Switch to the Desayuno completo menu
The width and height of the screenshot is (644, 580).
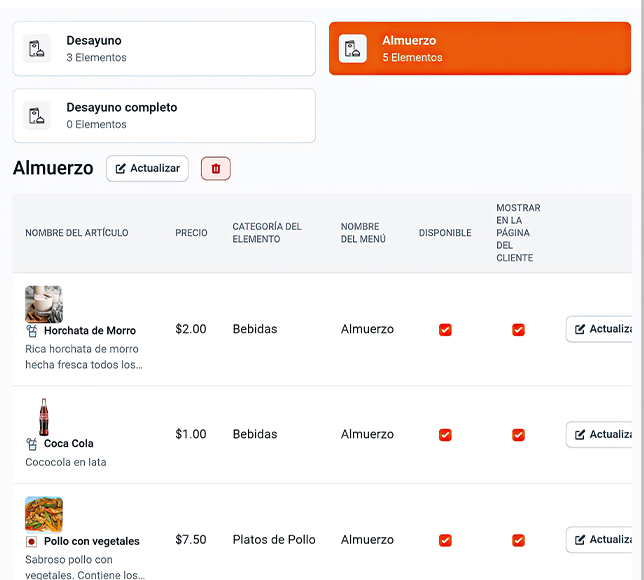[x=164, y=116]
